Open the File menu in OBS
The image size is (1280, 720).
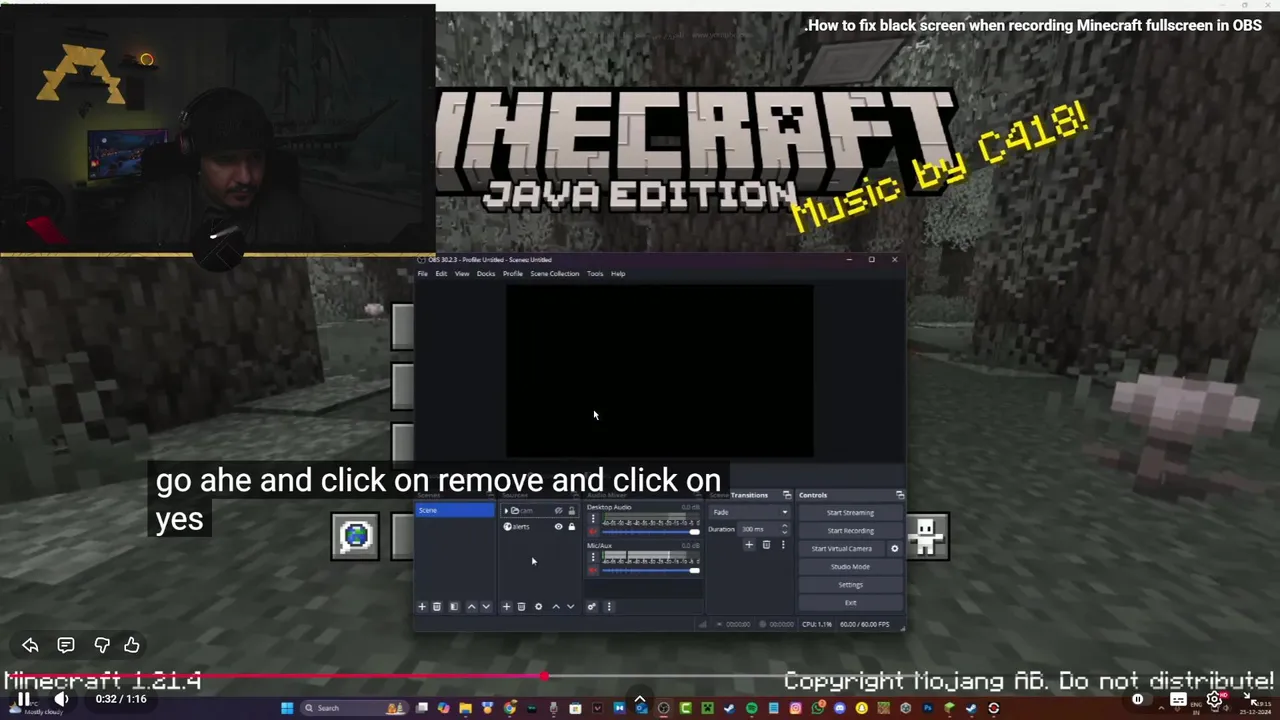click(423, 274)
